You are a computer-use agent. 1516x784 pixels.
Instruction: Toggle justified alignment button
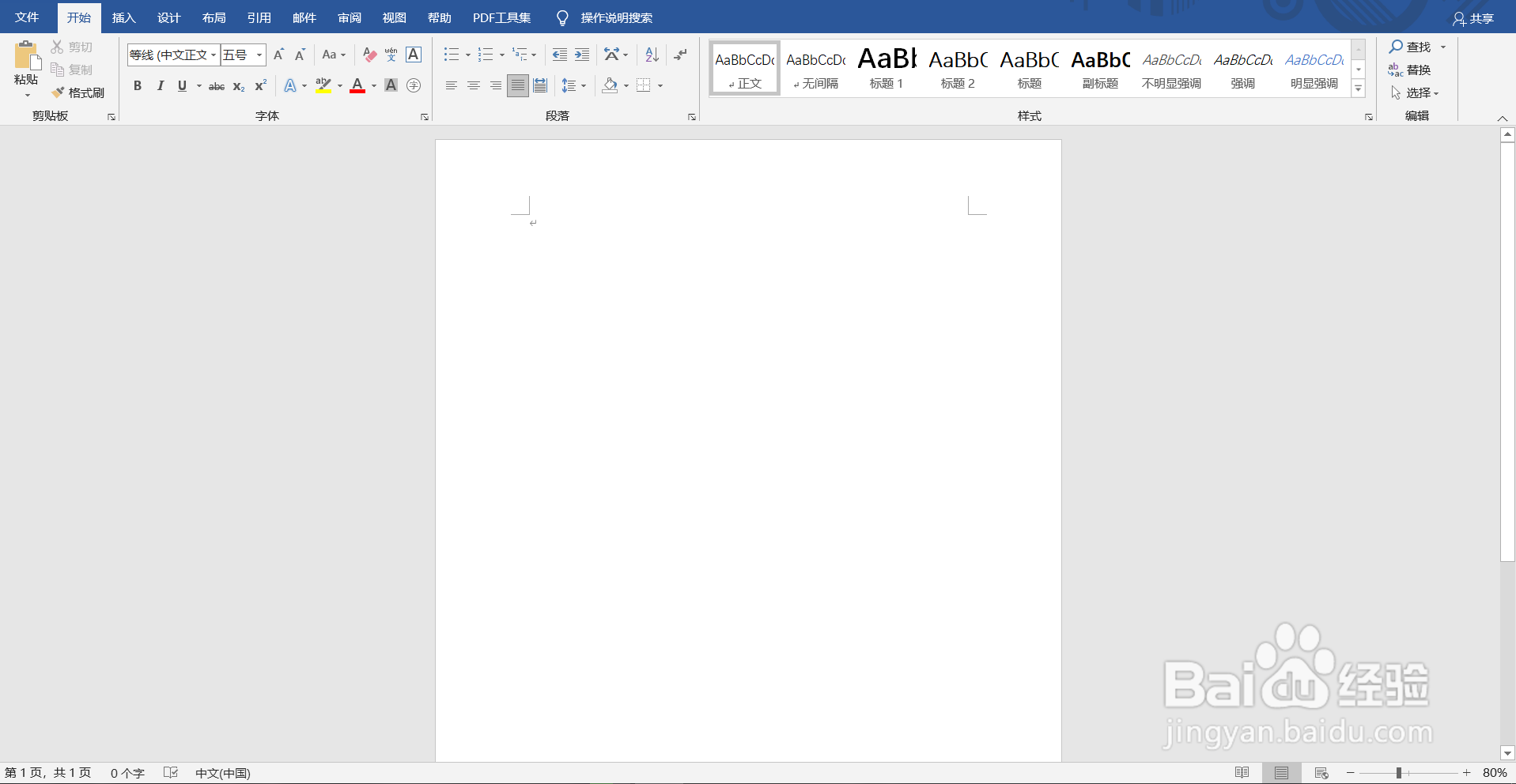point(518,85)
